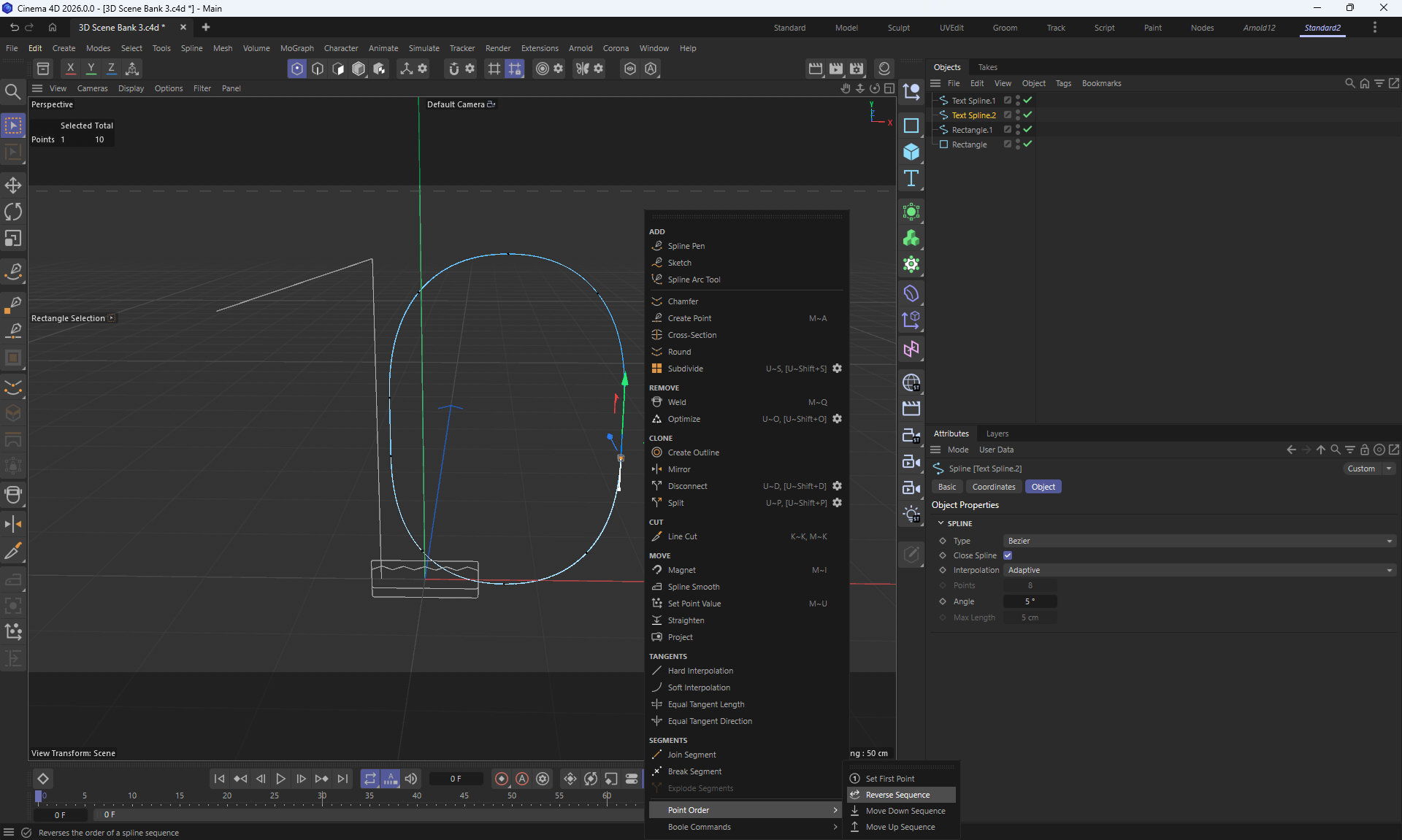
Task: Open the spline Type dropdown
Action: coord(1199,541)
